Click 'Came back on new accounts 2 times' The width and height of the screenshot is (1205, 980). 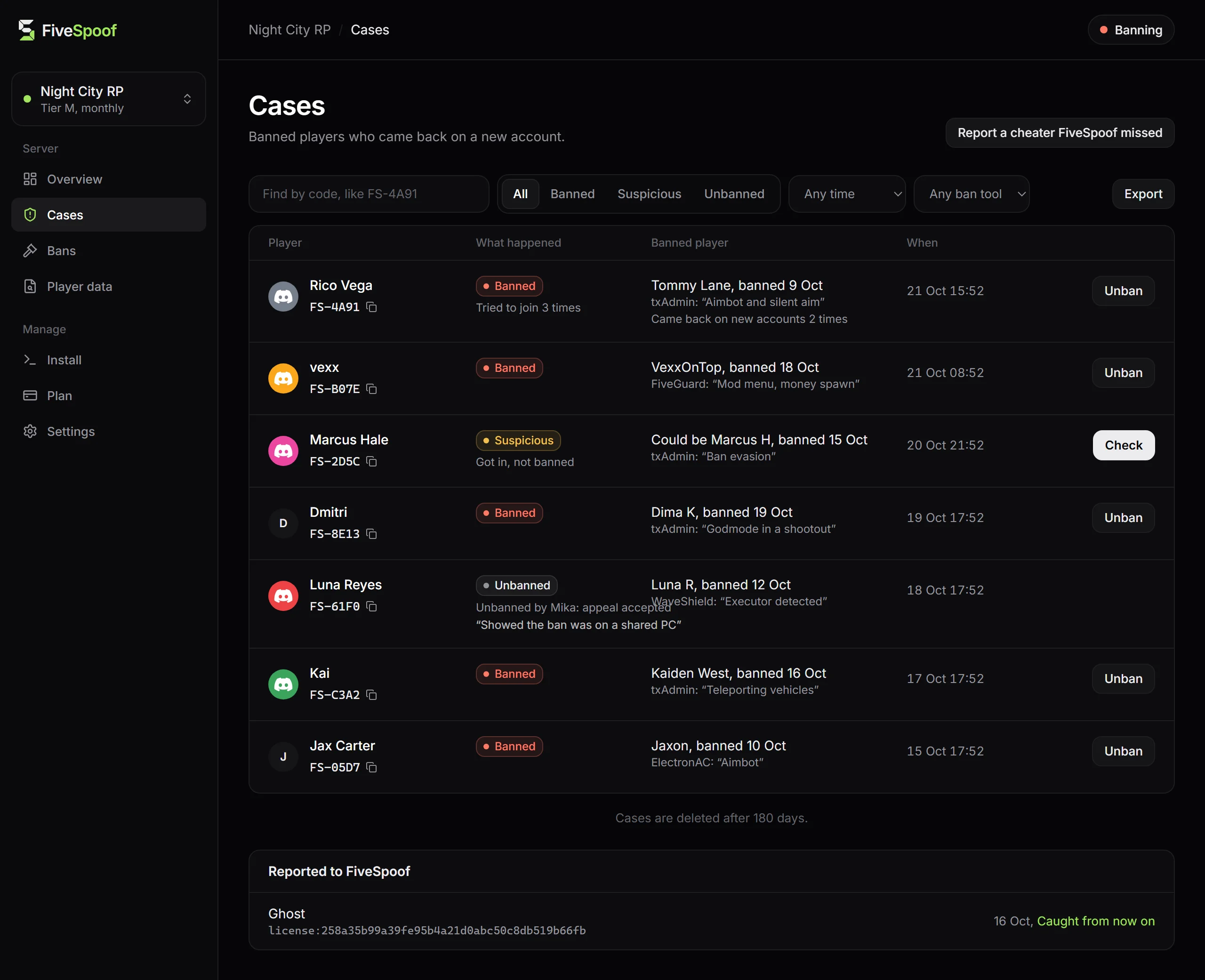pos(749,319)
